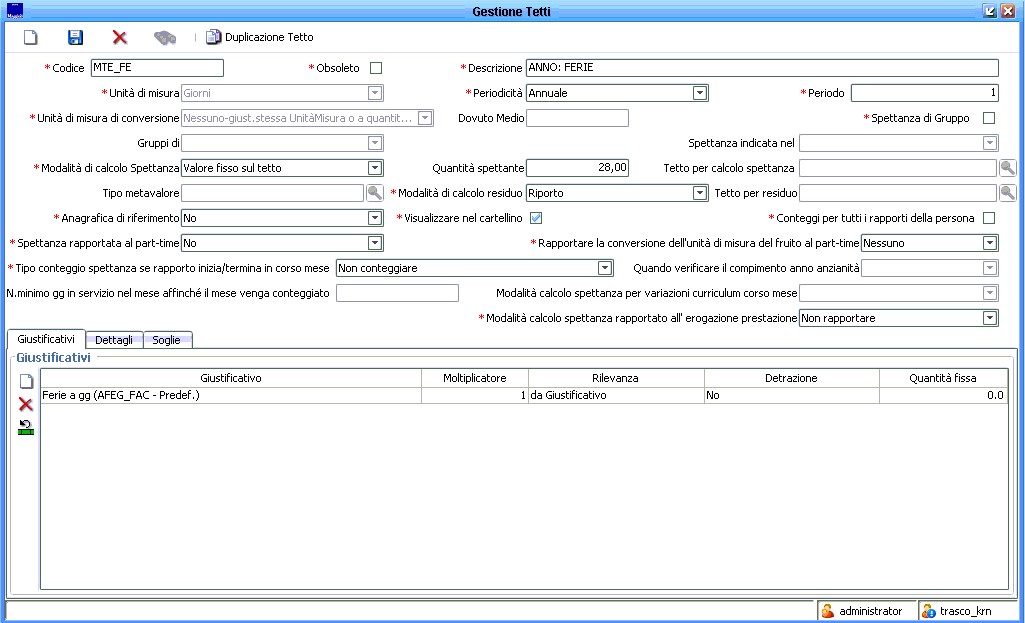Click the Descrizione input field
Viewport: 1025px width, 623px height.
click(x=761, y=68)
